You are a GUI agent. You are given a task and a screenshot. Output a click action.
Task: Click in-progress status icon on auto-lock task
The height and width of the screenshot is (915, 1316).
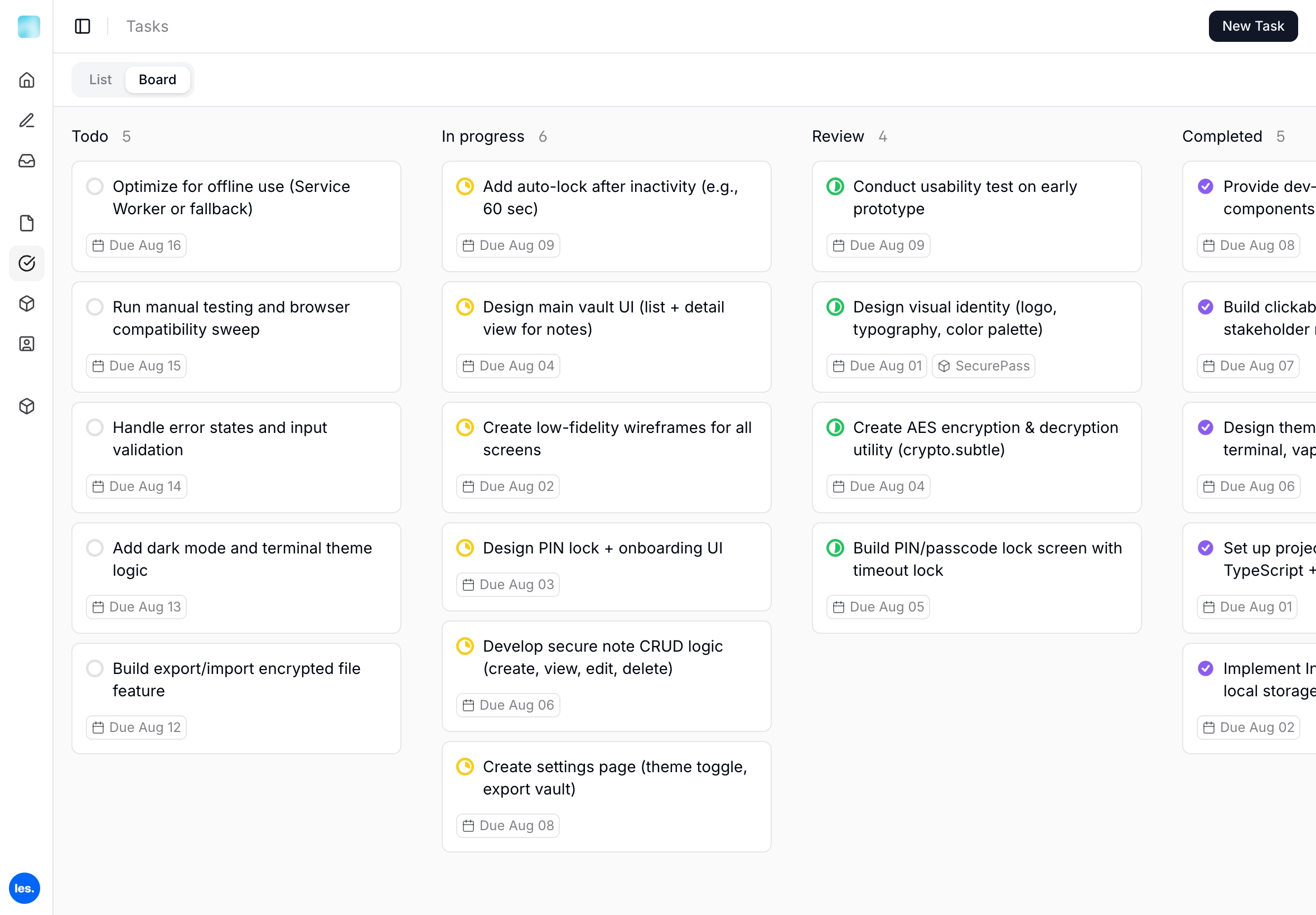(x=465, y=186)
